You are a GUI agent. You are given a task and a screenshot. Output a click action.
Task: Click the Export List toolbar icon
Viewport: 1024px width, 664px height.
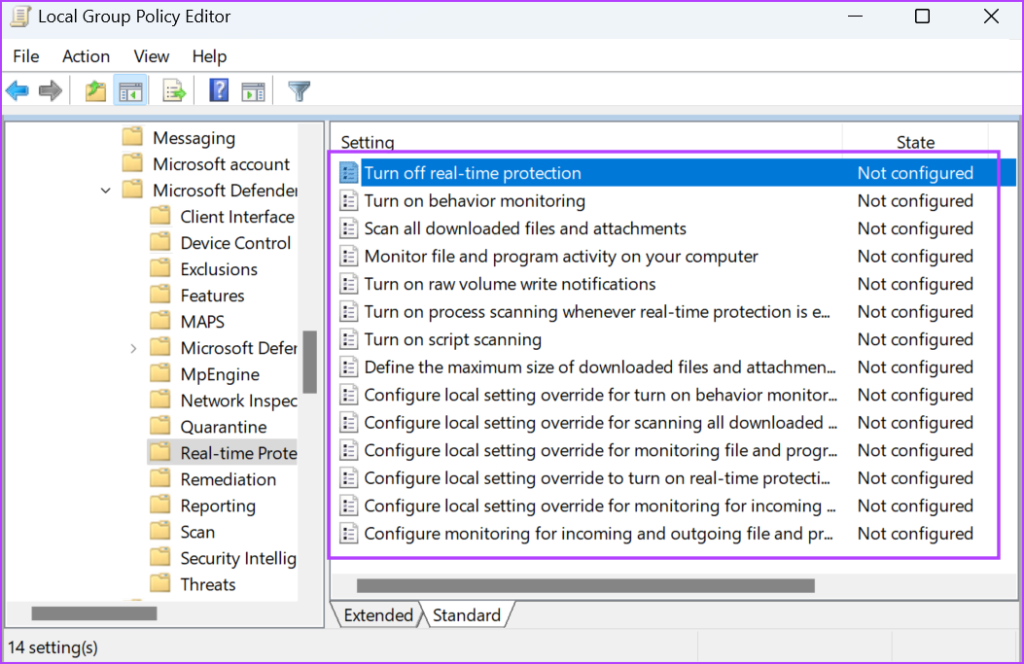point(174,91)
